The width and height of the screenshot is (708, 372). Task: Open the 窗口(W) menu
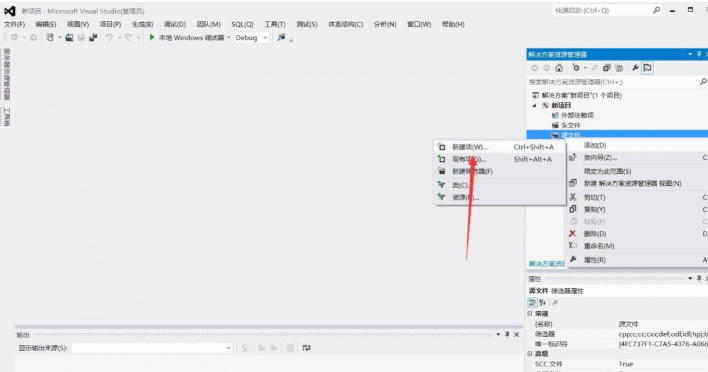419,24
